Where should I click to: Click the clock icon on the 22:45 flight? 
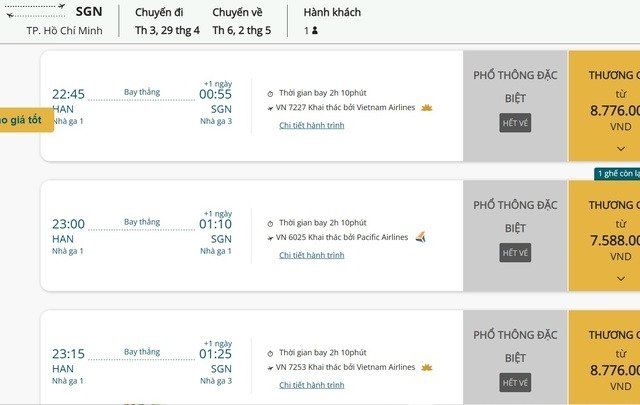pyautogui.click(x=270, y=93)
